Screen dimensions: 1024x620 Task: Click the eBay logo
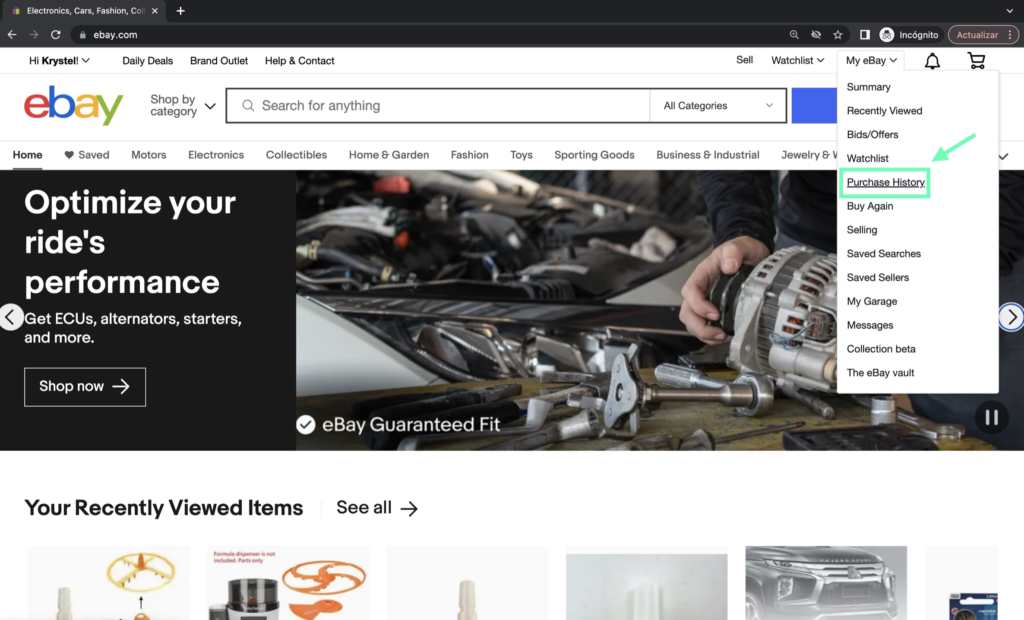[x=73, y=105]
